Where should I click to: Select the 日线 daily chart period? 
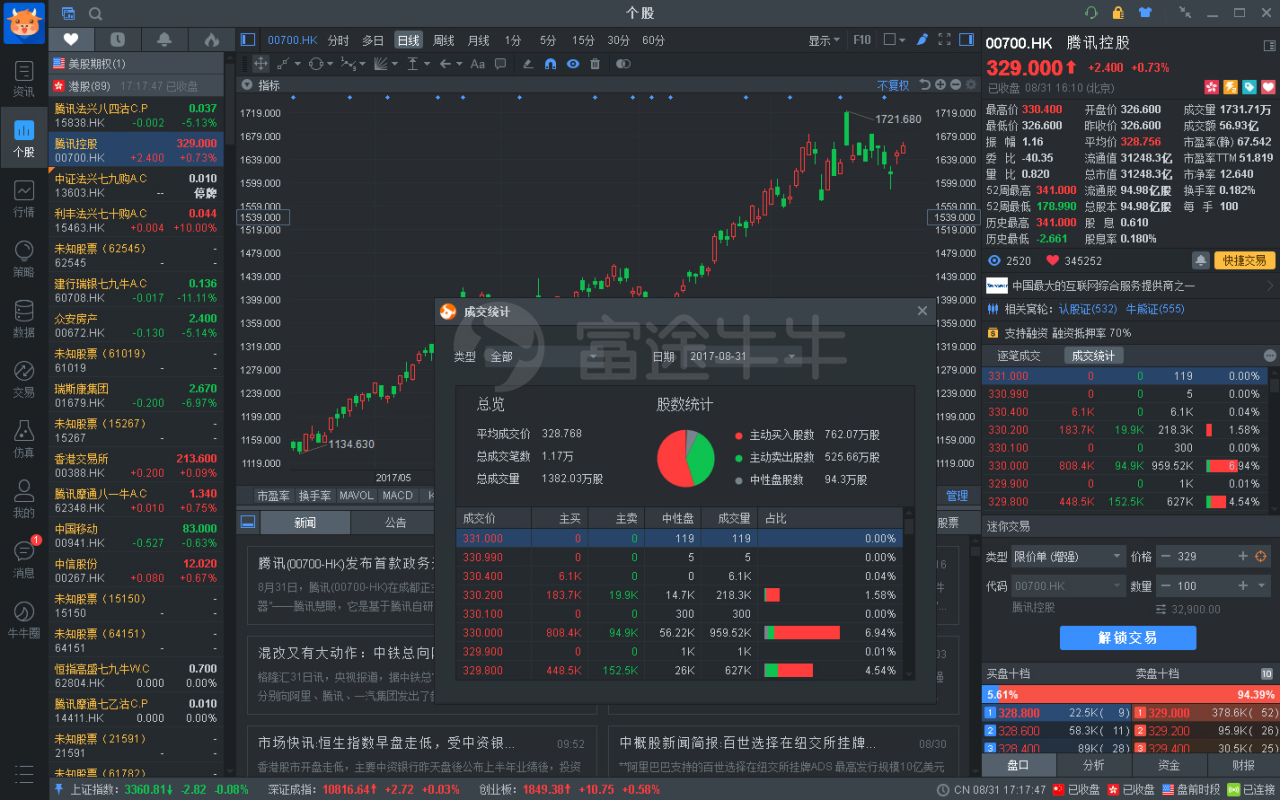click(x=408, y=40)
